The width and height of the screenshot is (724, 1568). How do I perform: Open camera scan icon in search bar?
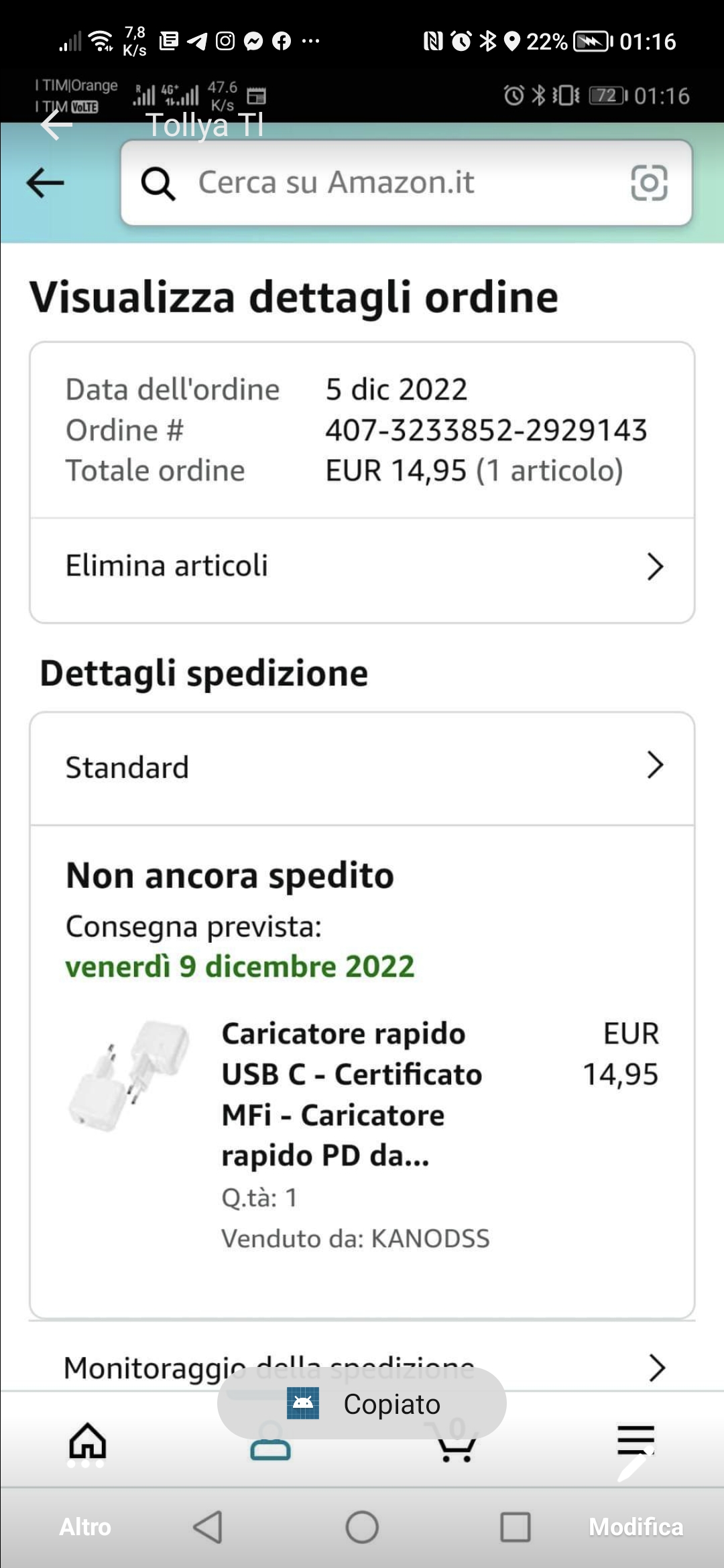649,183
